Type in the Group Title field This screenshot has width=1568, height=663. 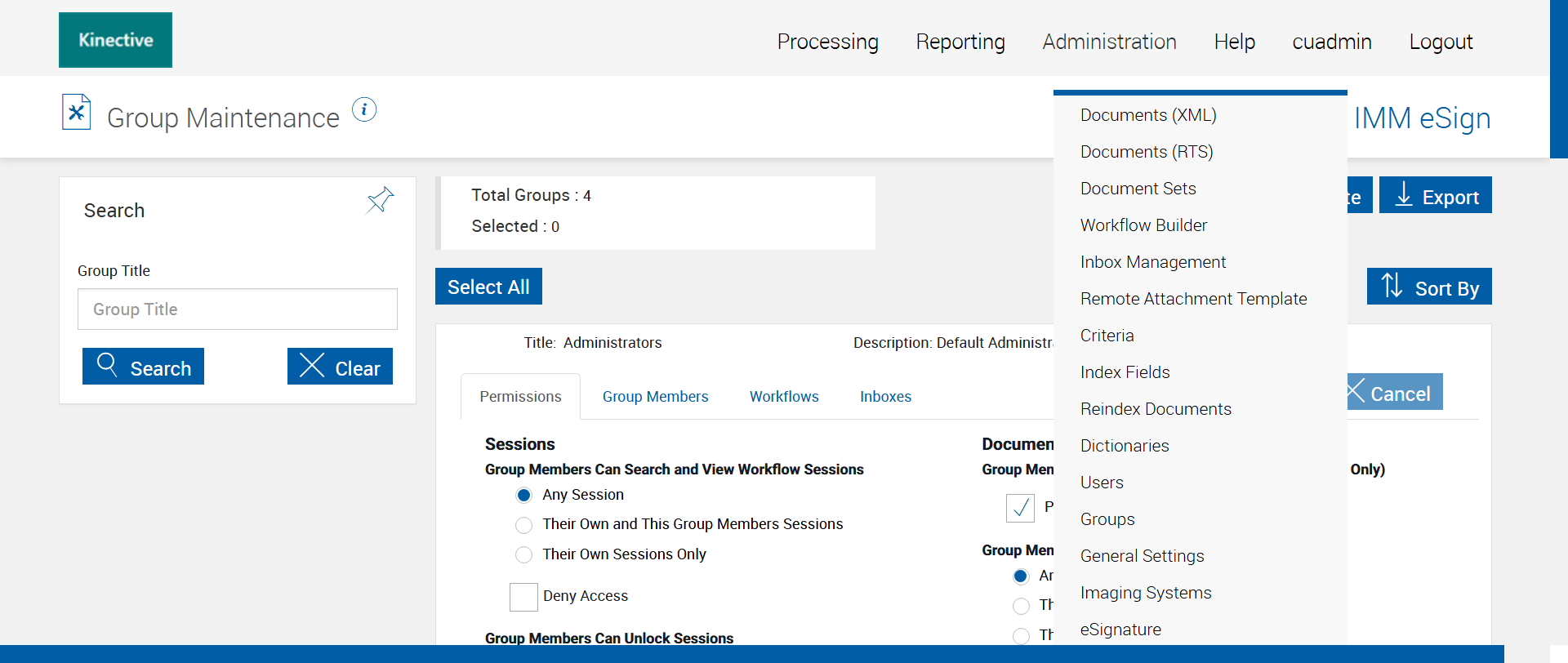point(237,309)
